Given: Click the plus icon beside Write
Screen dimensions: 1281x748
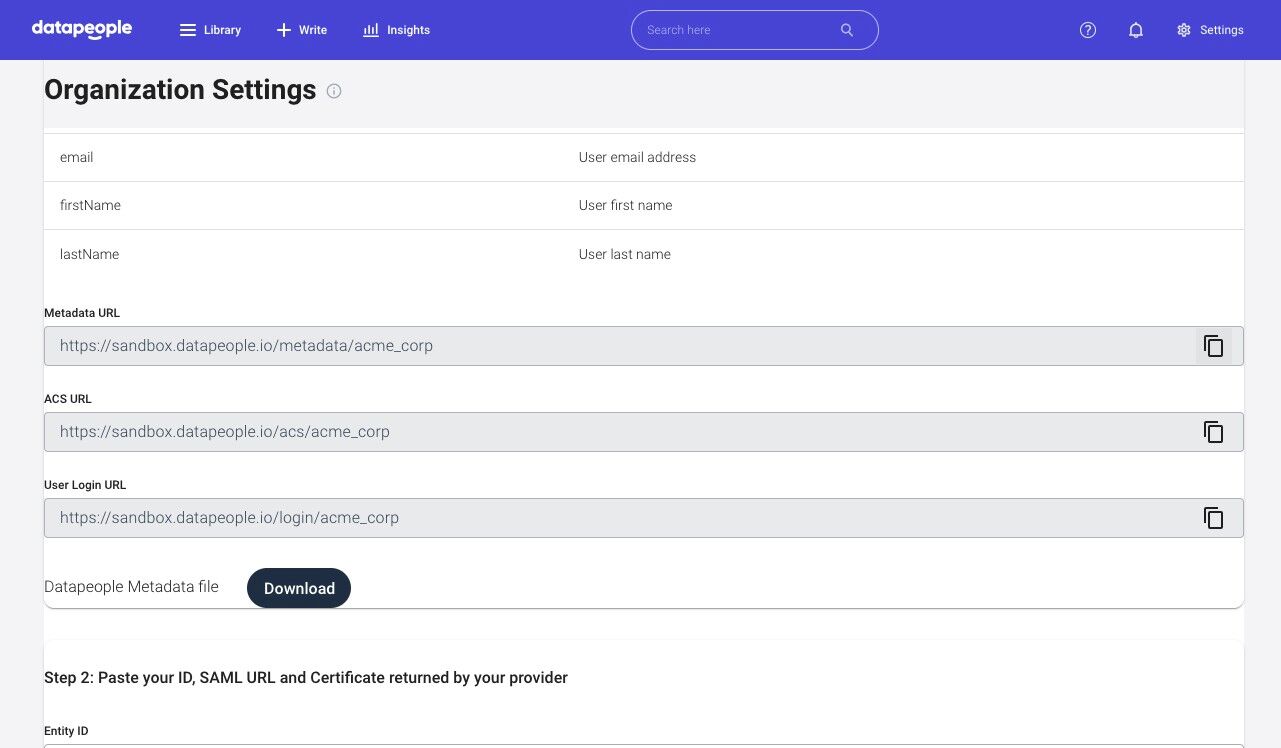Looking at the screenshot, I should click(x=284, y=30).
